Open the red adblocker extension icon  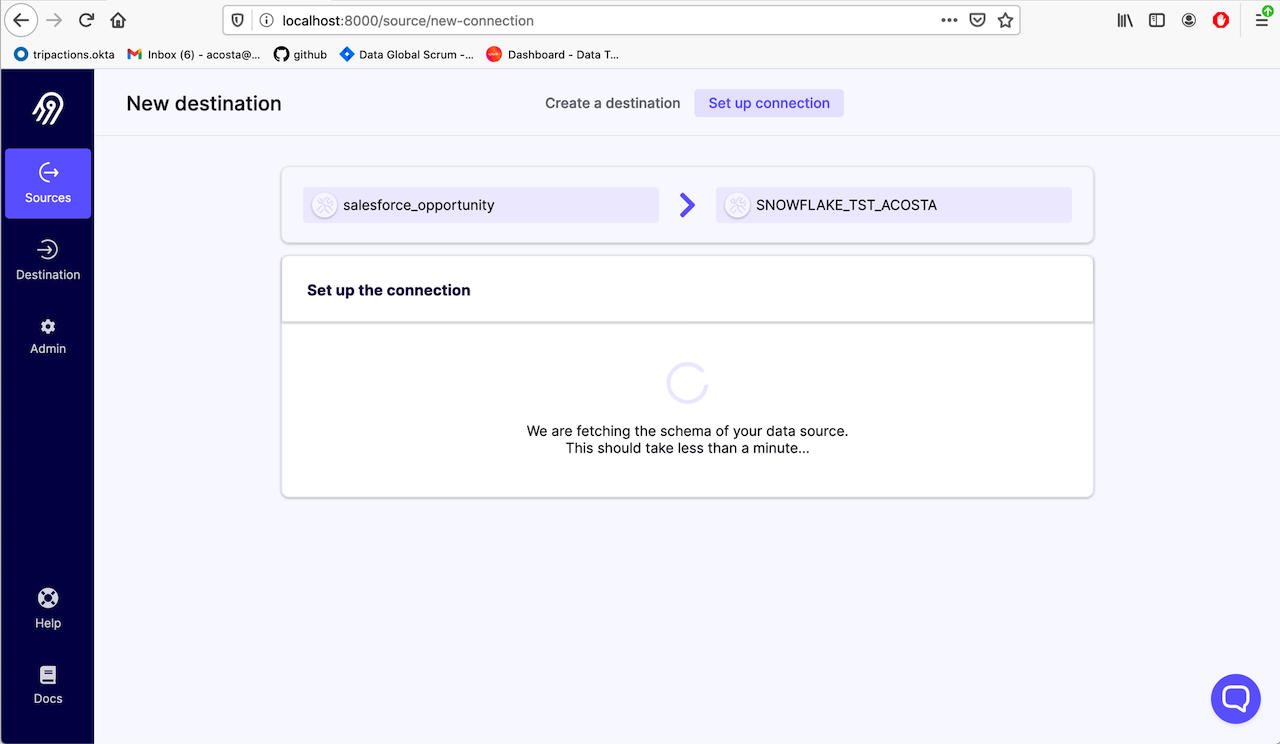(x=1220, y=19)
